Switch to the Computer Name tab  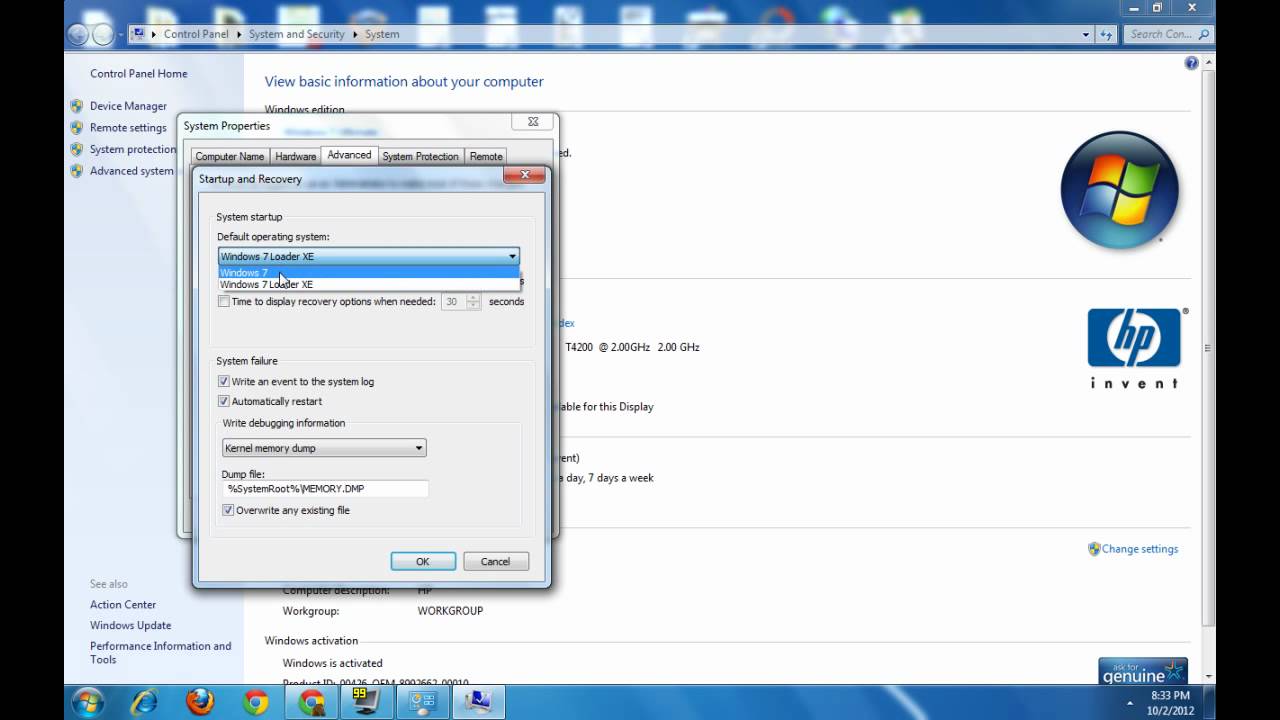tap(230, 156)
